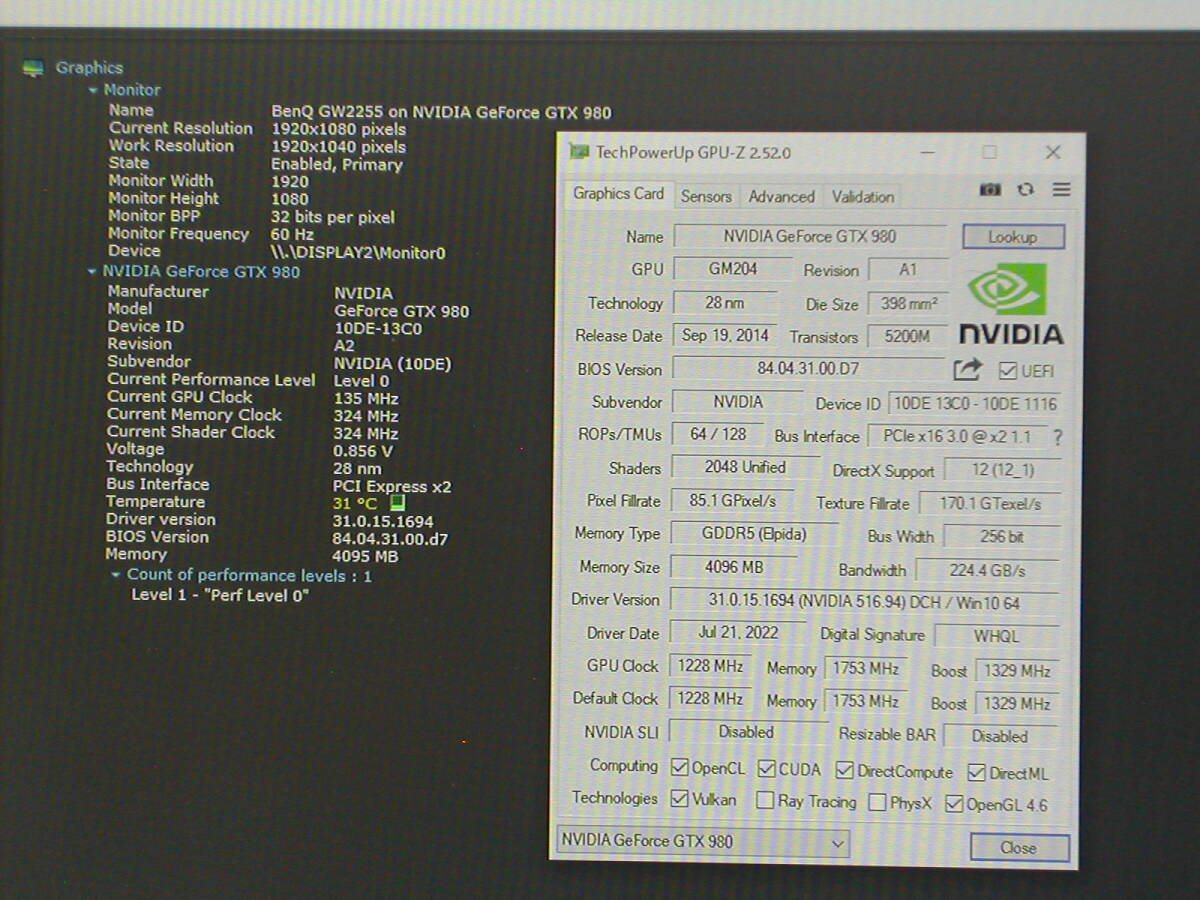Select the Graphics Card tab
1200x900 pixels.
(618, 194)
